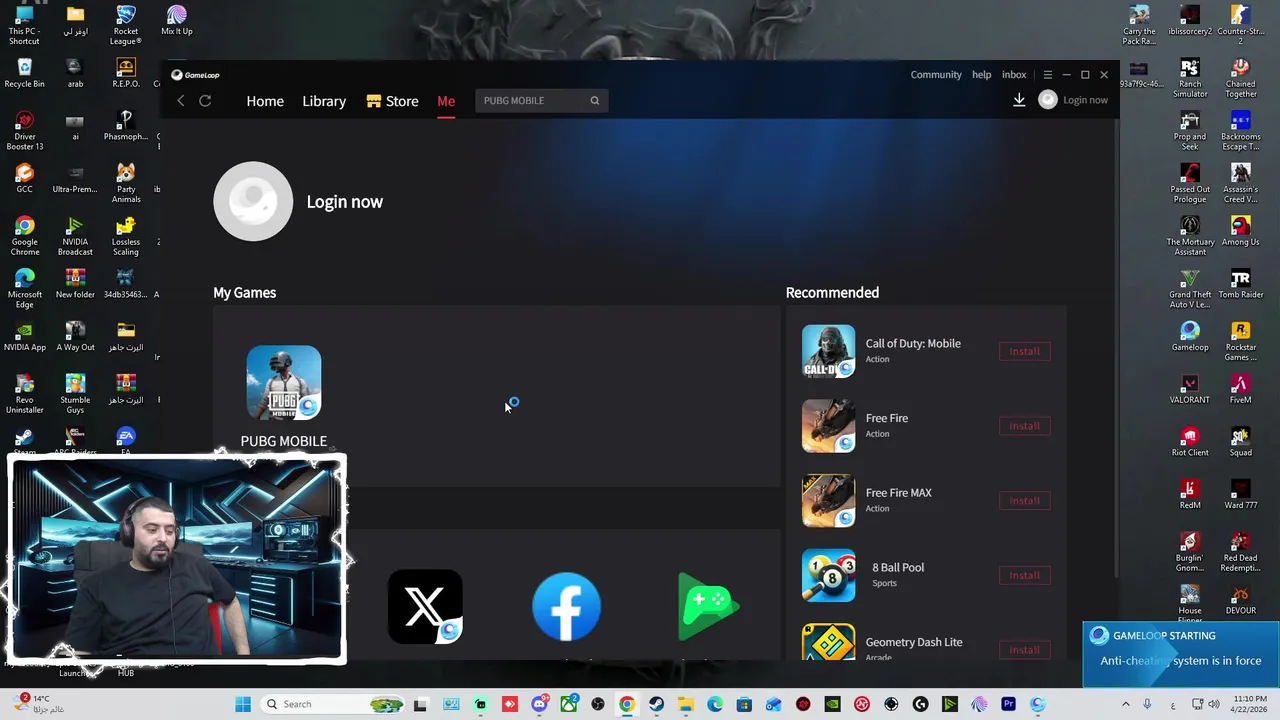Open Riot Client desktop shortcut

[1190, 442]
